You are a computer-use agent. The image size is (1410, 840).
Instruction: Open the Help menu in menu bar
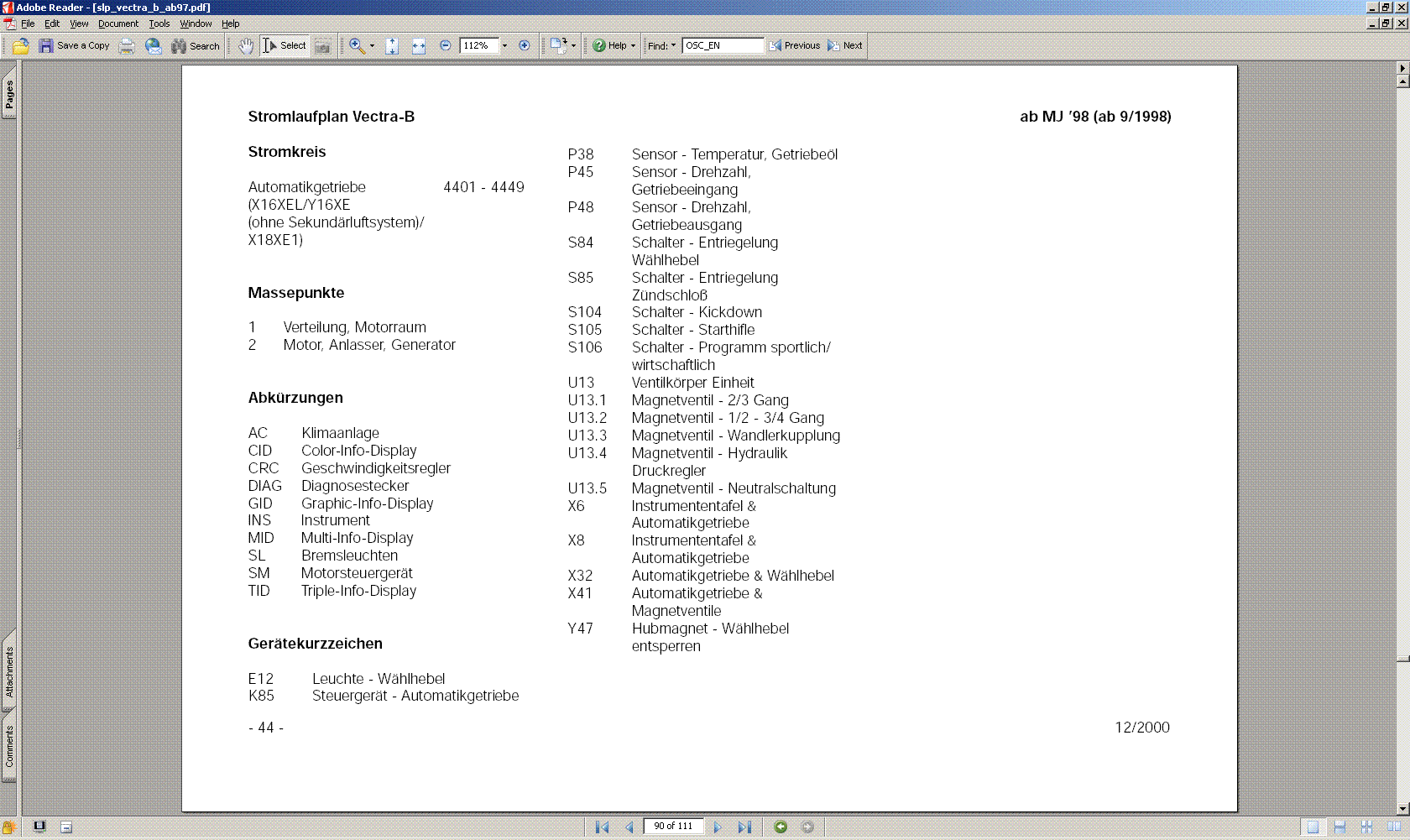coord(231,23)
